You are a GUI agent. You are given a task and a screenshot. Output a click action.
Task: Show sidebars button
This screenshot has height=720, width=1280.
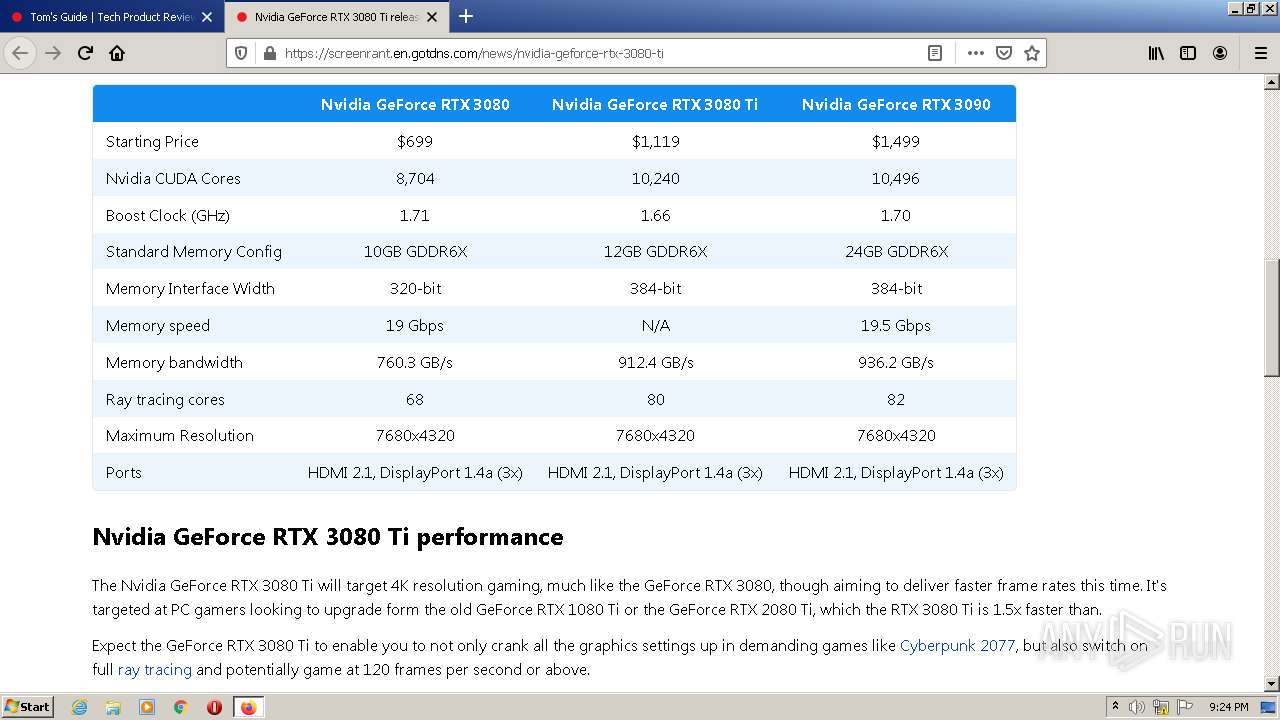coord(1188,53)
